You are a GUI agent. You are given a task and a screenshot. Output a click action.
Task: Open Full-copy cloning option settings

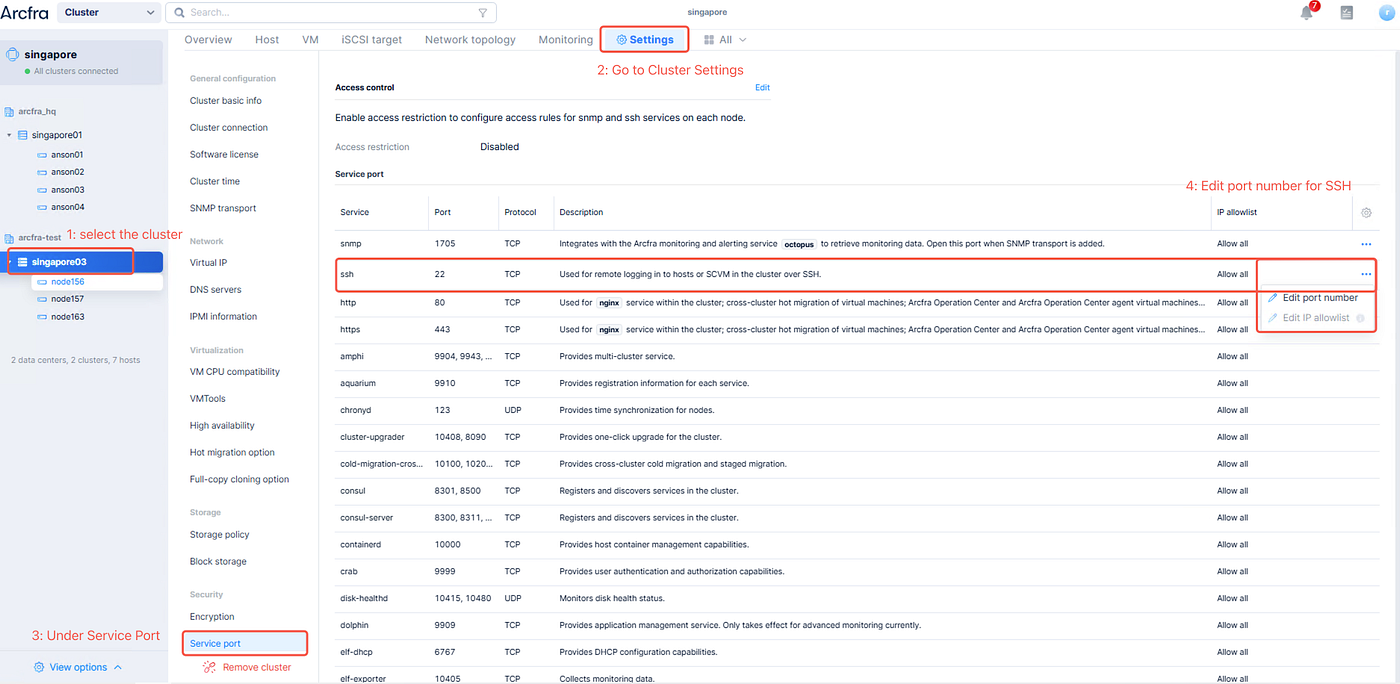239,480
